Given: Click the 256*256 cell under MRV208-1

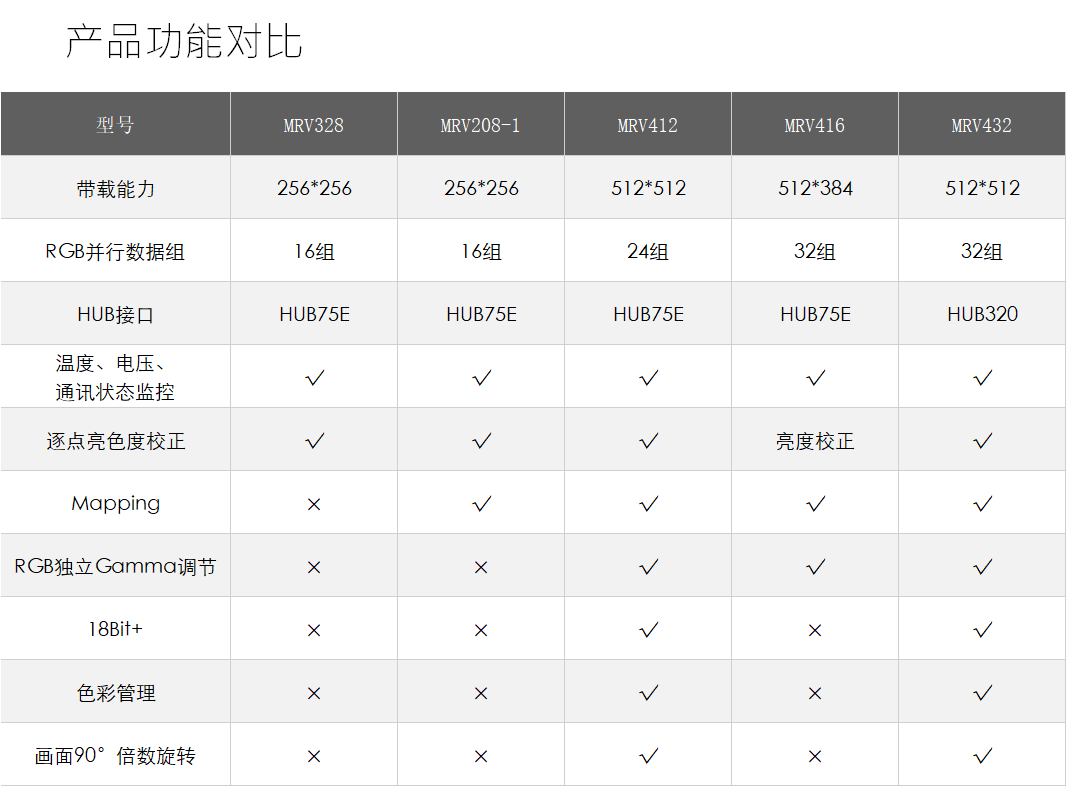Looking at the screenshot, I should pyautogui.click(x=481, y=188).
